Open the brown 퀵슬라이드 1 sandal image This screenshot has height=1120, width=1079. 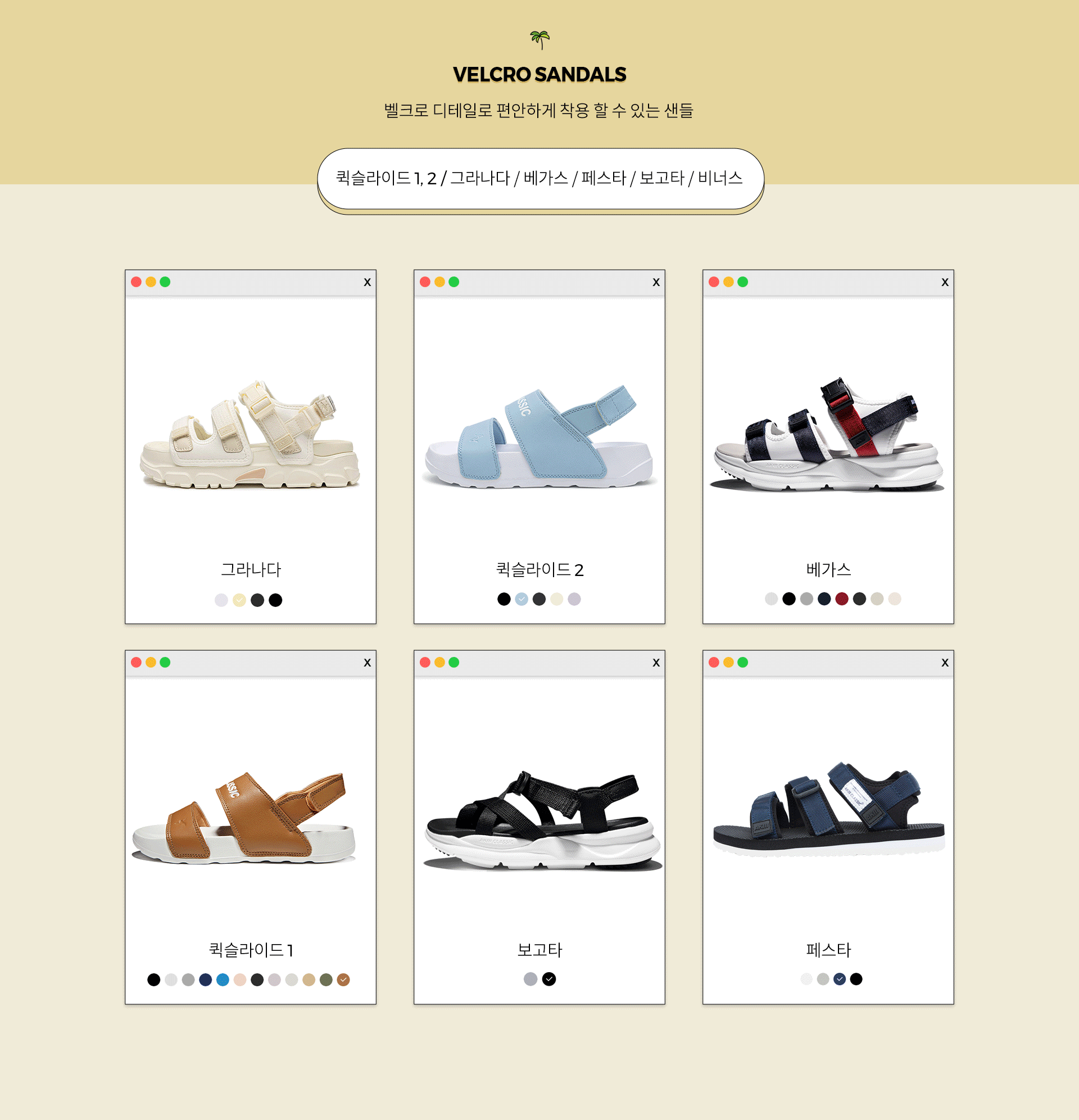tap(243, 816)
